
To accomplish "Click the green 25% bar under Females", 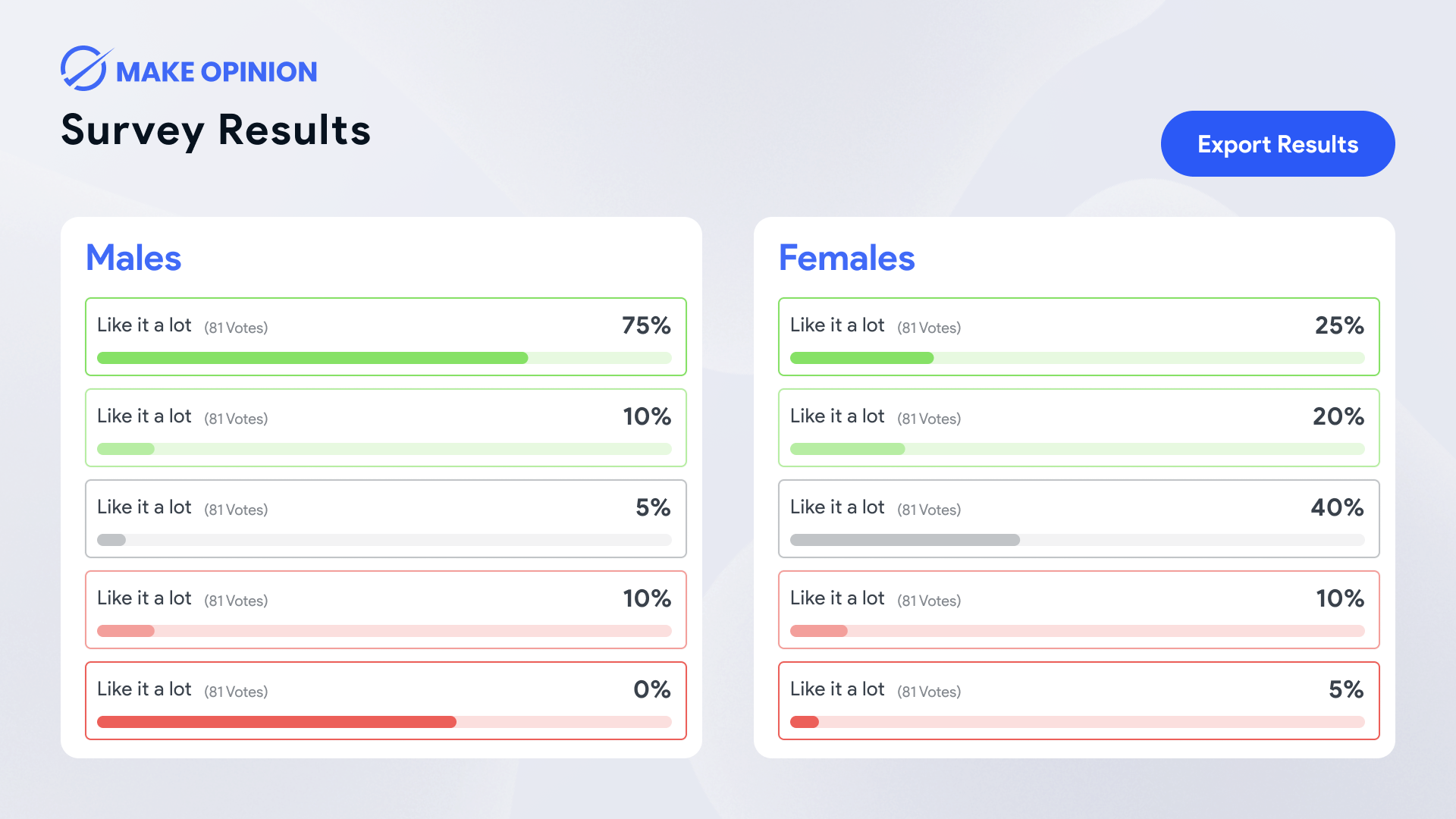I will click(861, 358).
